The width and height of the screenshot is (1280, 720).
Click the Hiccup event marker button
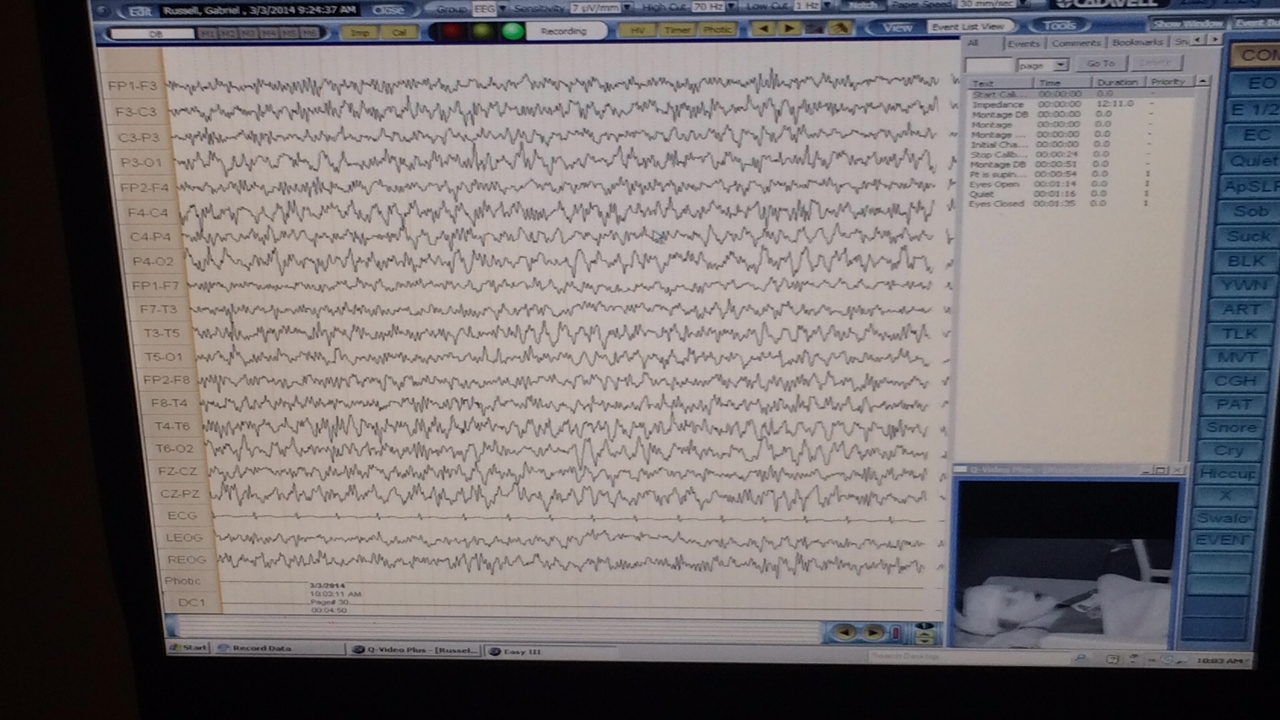click(1227, 473)
